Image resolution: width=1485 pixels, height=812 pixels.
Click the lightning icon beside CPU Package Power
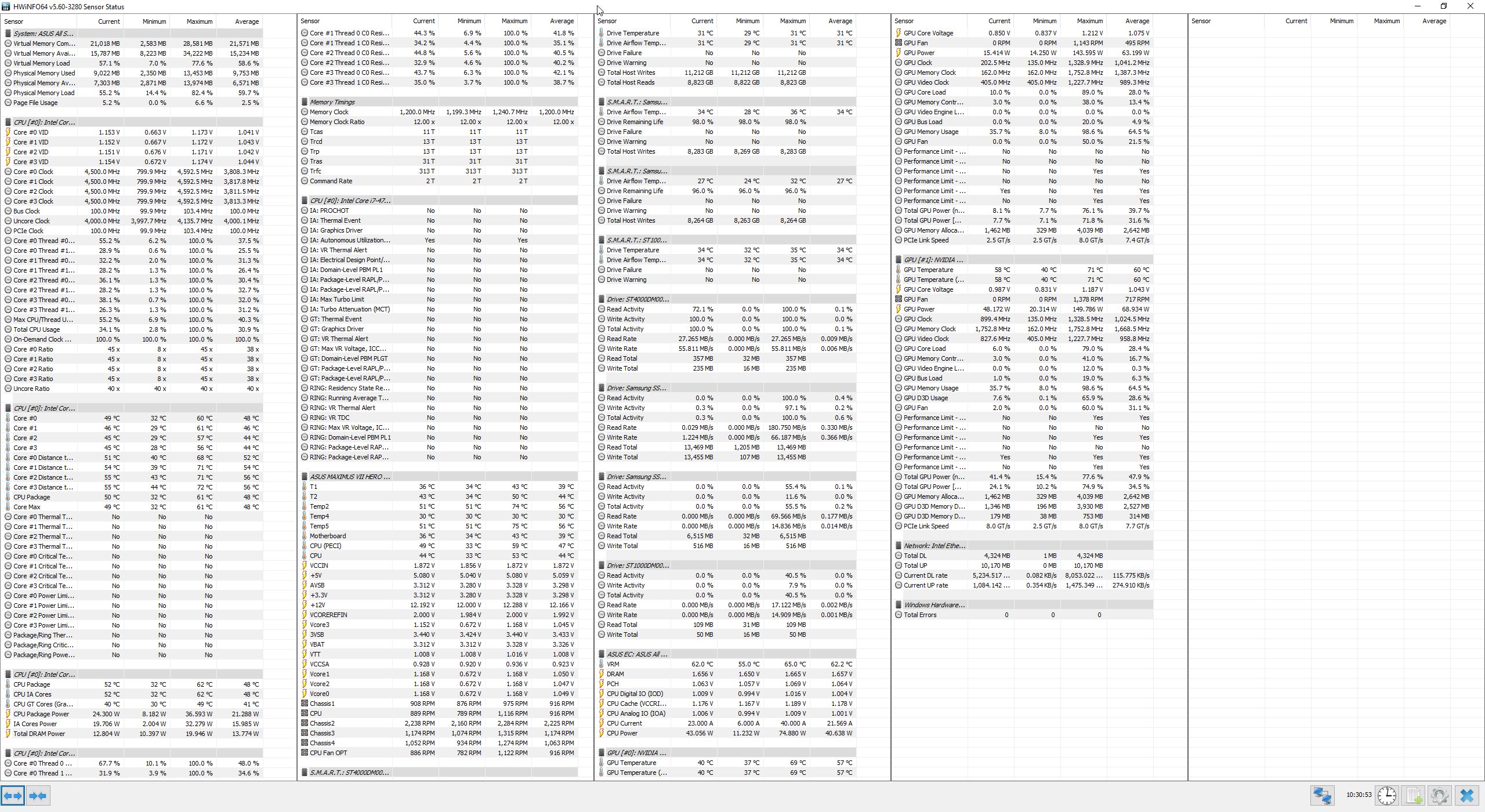(8, 714)
